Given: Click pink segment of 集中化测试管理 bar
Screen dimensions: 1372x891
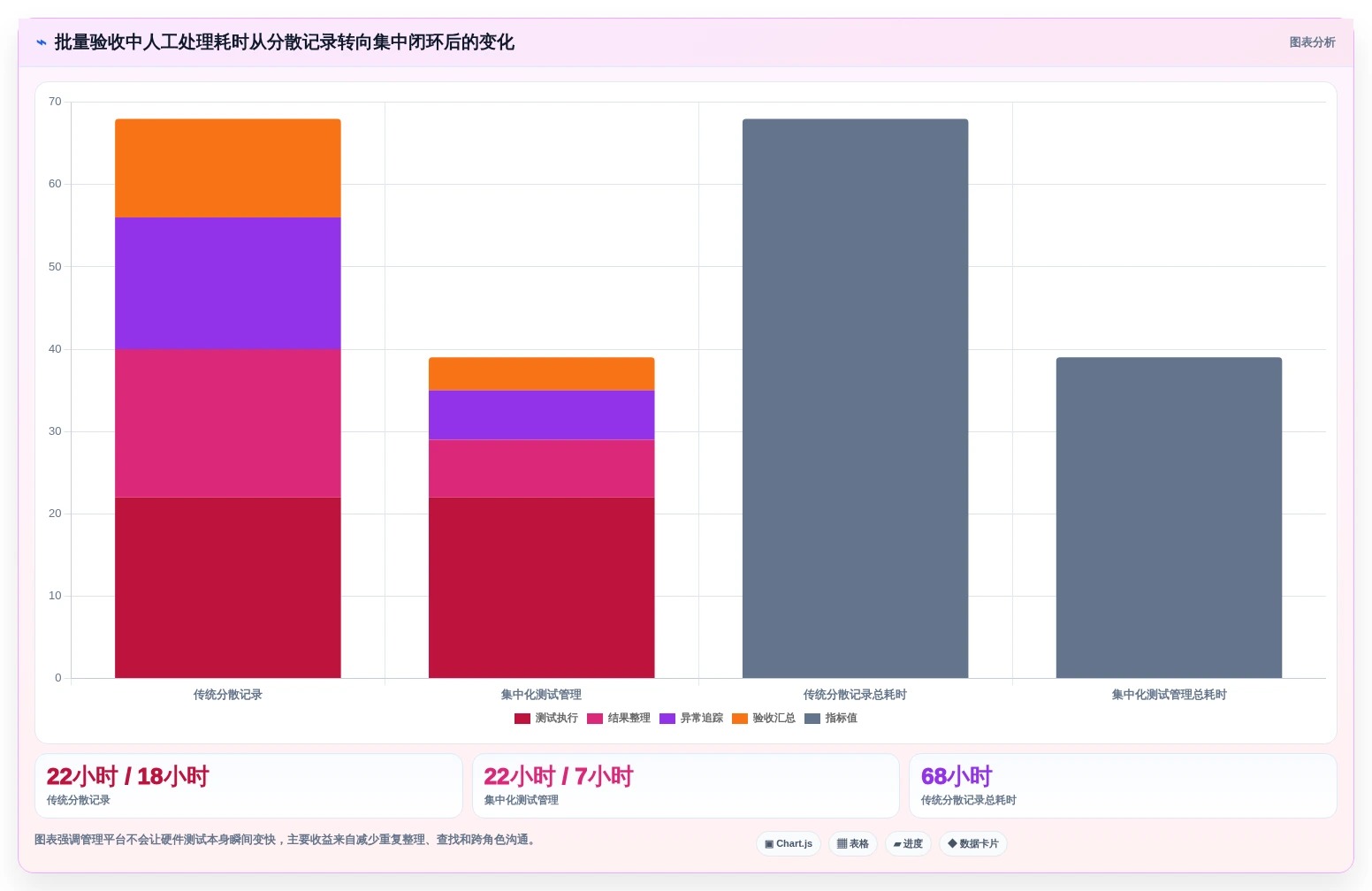Looking at the screenshot, I should (x=542, y=468).
